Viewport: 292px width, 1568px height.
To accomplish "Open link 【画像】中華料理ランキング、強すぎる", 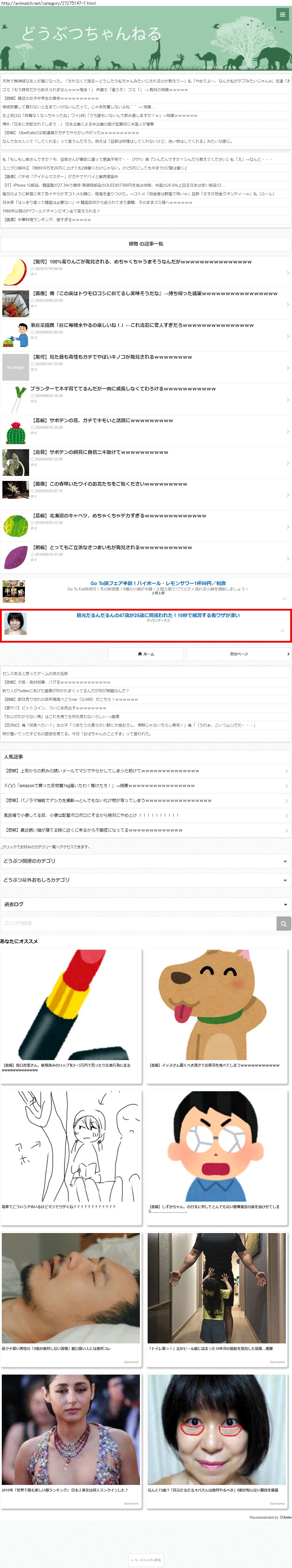I will pos(46,220).
